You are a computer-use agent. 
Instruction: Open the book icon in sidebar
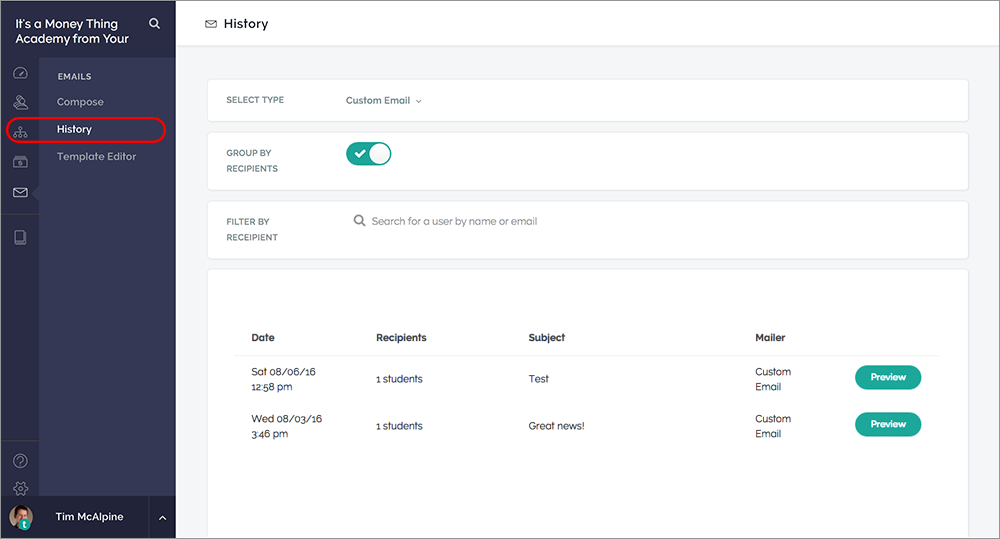(x=20, y=237)
